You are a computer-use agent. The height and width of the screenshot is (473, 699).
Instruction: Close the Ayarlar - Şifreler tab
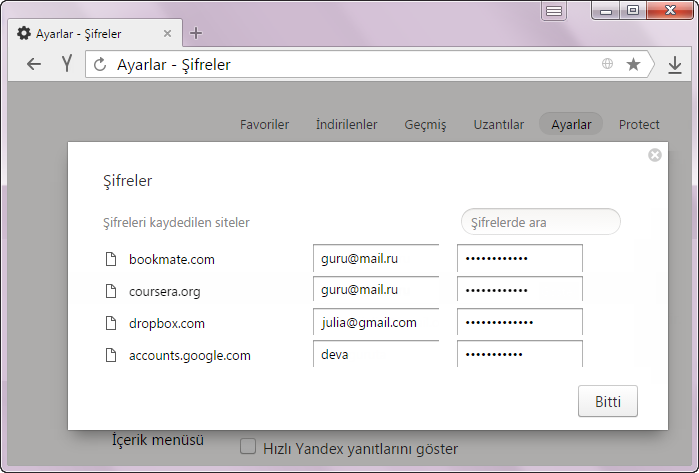[167, 33]
